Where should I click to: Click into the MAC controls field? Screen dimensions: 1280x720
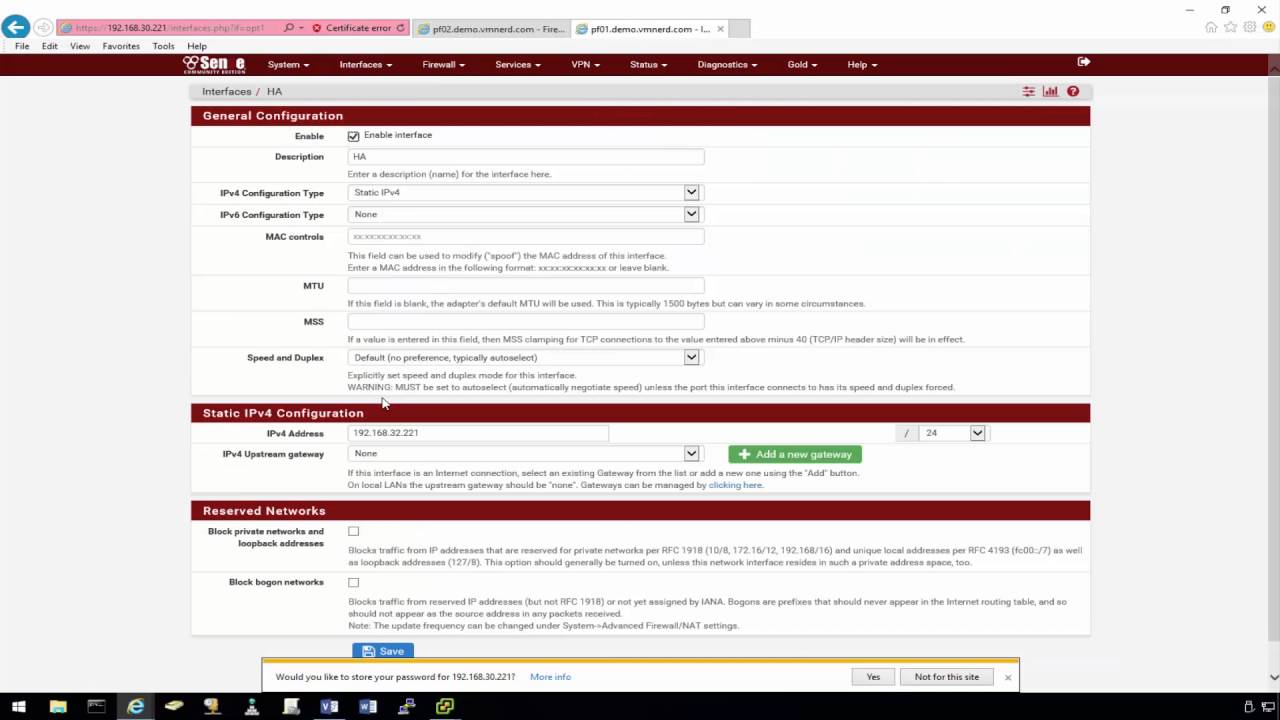point(526,237)
